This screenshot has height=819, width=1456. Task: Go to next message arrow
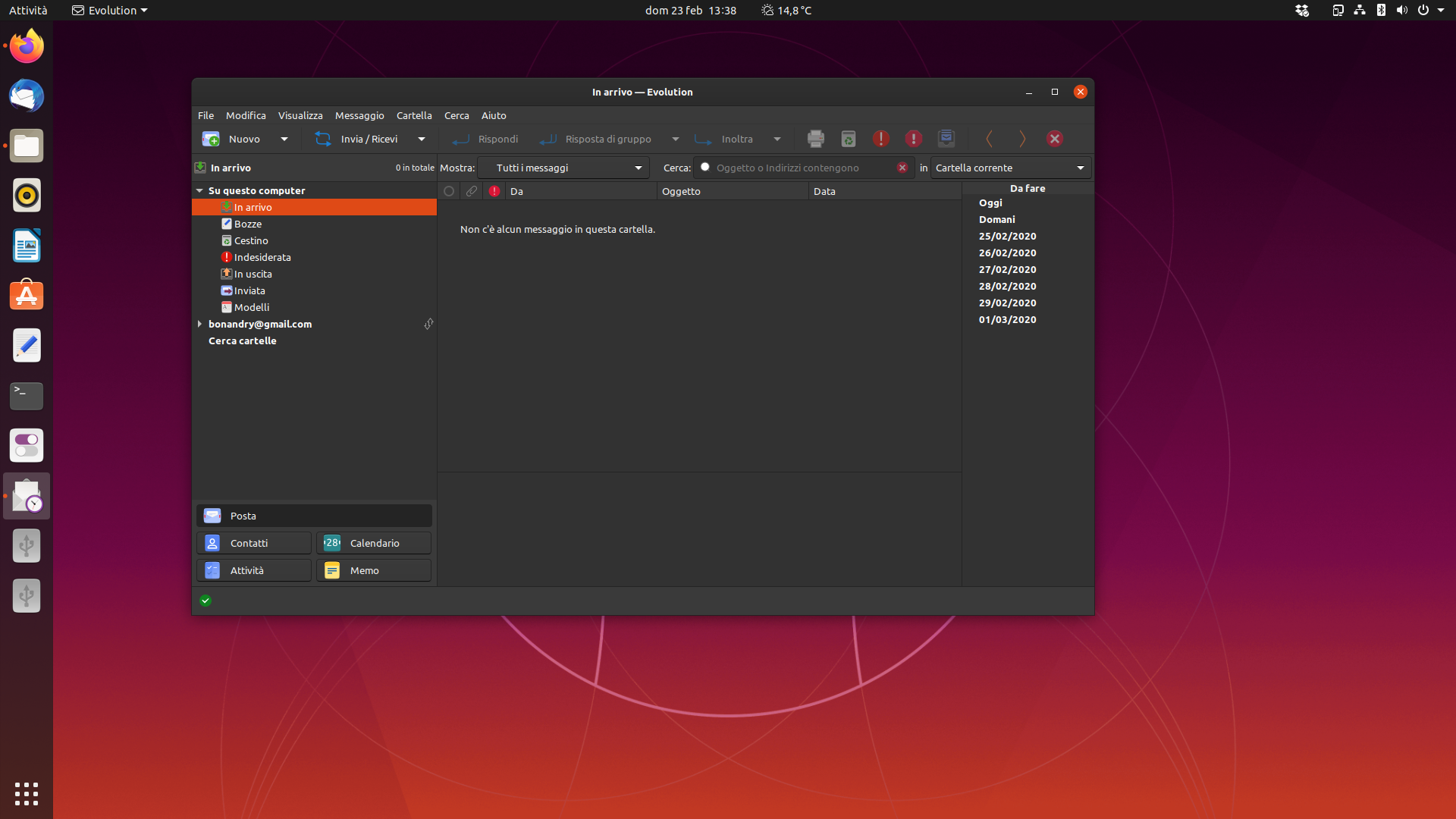coord(1021,139)
